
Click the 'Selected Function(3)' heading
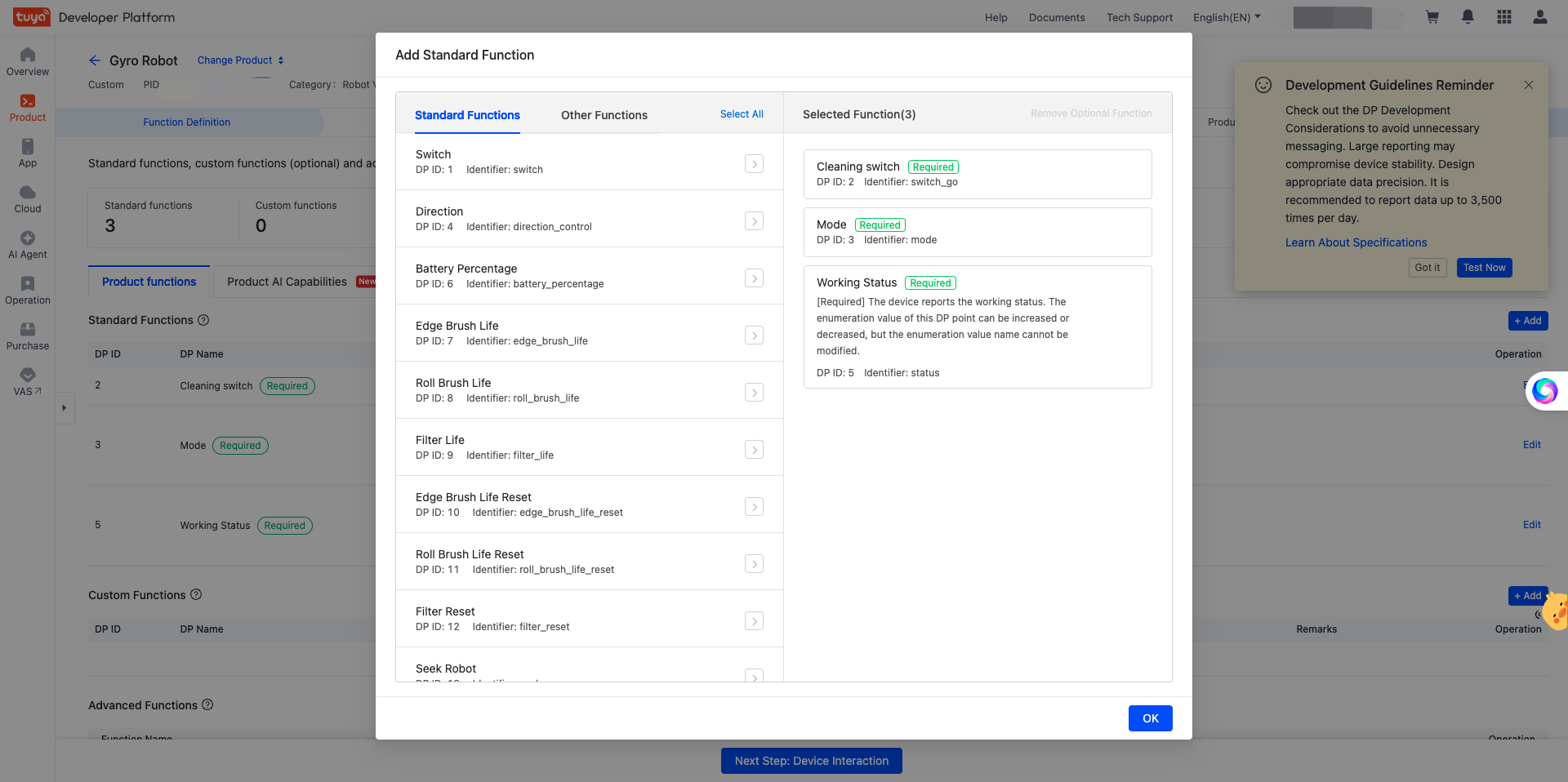pos(859,114)
